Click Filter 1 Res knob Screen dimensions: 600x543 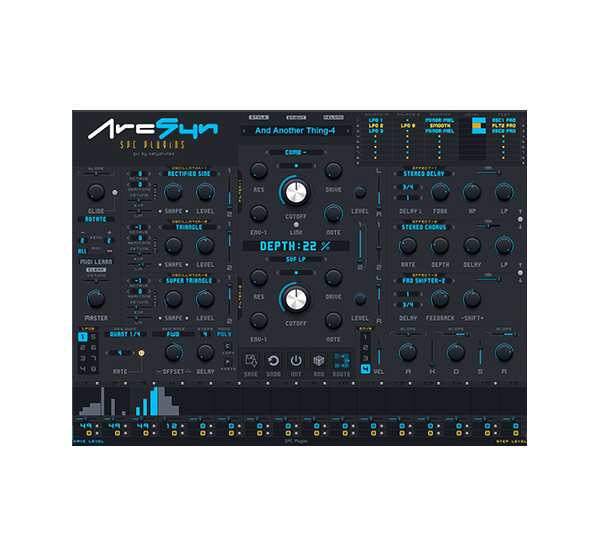coord(259,171)
